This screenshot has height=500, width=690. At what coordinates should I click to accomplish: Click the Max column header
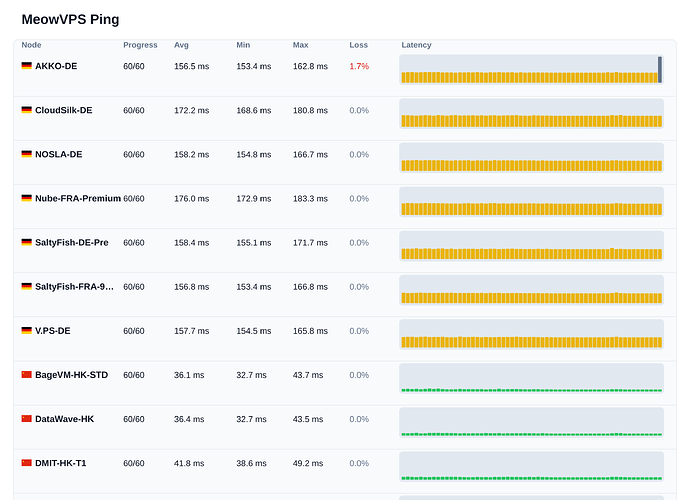tap(301, 45)
